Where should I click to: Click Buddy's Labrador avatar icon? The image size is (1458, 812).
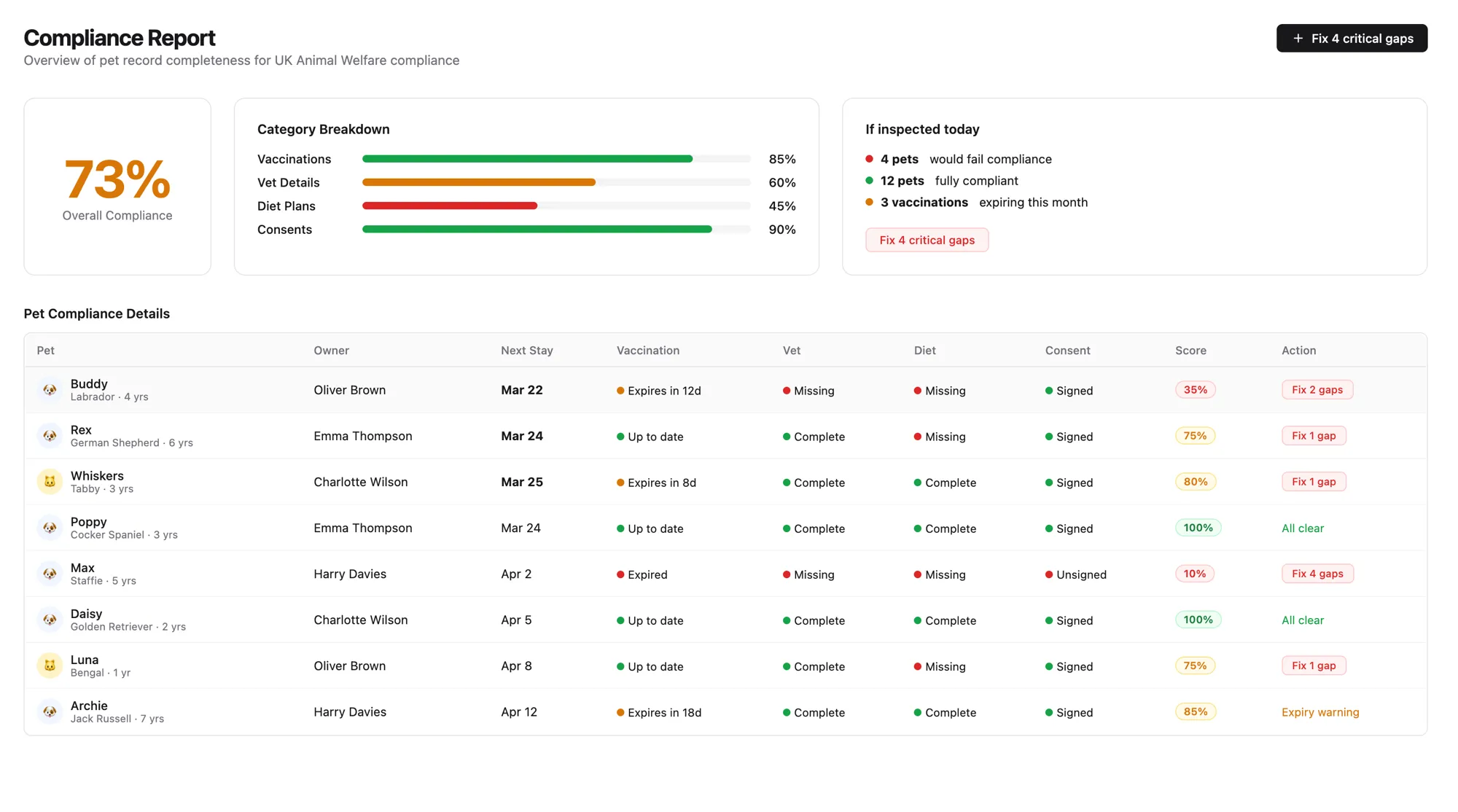(x=50, y=390)
